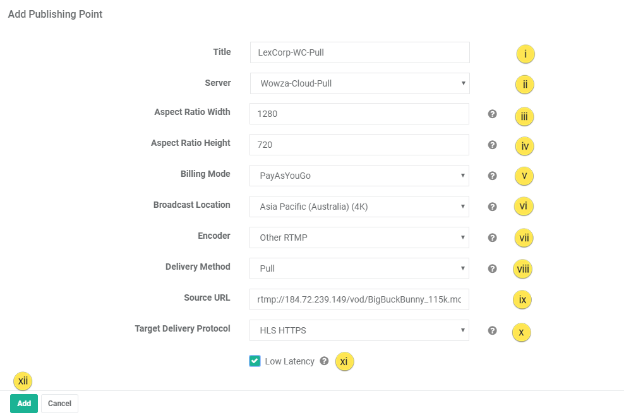The height and width of the screenshot is (419, 624).
Task: Click the green Add button
Action: (x=24, y=403)
